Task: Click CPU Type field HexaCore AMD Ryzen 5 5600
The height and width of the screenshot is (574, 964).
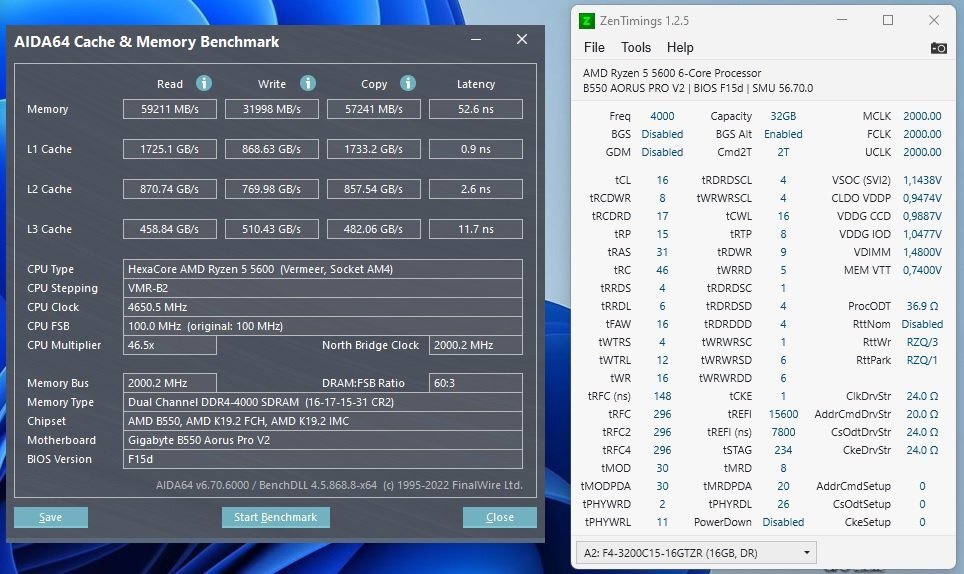Action: click(x=323, y=269)
